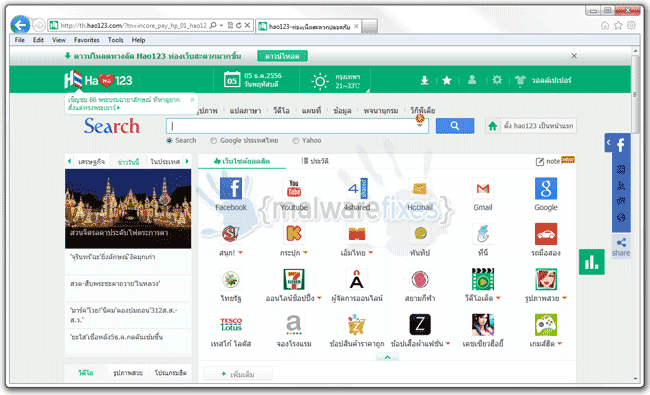The image size is (650, 395).
Task: Click the game controller icon
Action: 546,325
